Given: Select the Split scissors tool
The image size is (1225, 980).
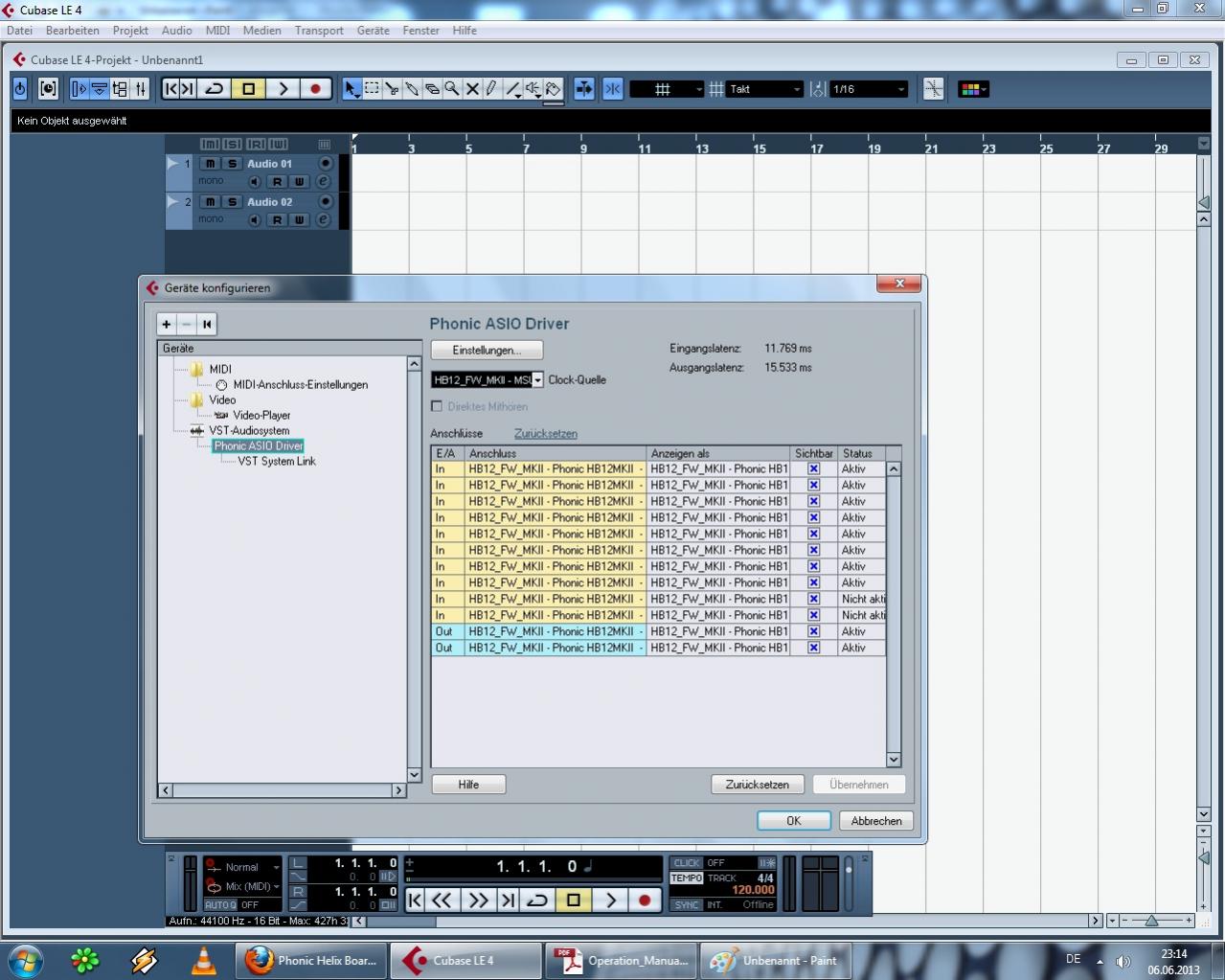Looking at the screenshot, I should 392,89.
